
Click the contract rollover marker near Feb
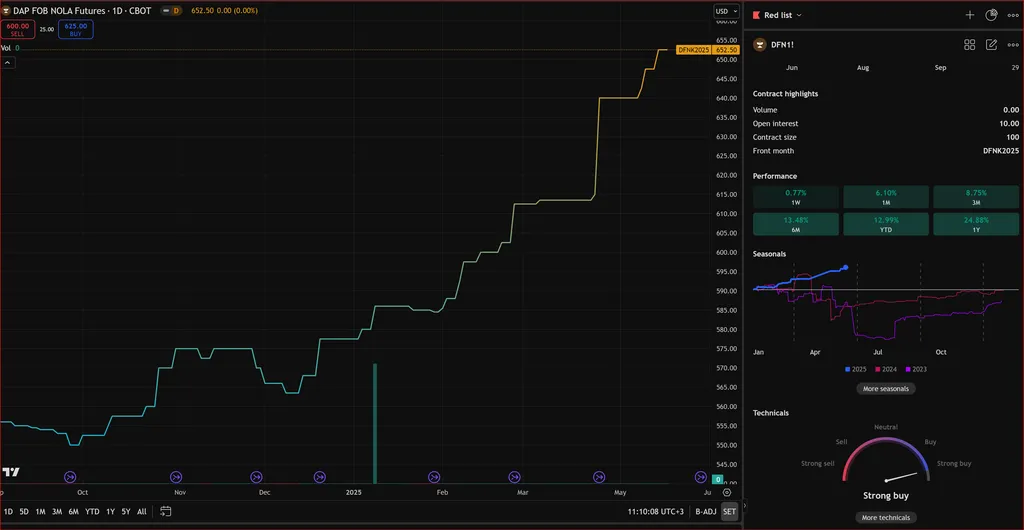coord(434,477)
